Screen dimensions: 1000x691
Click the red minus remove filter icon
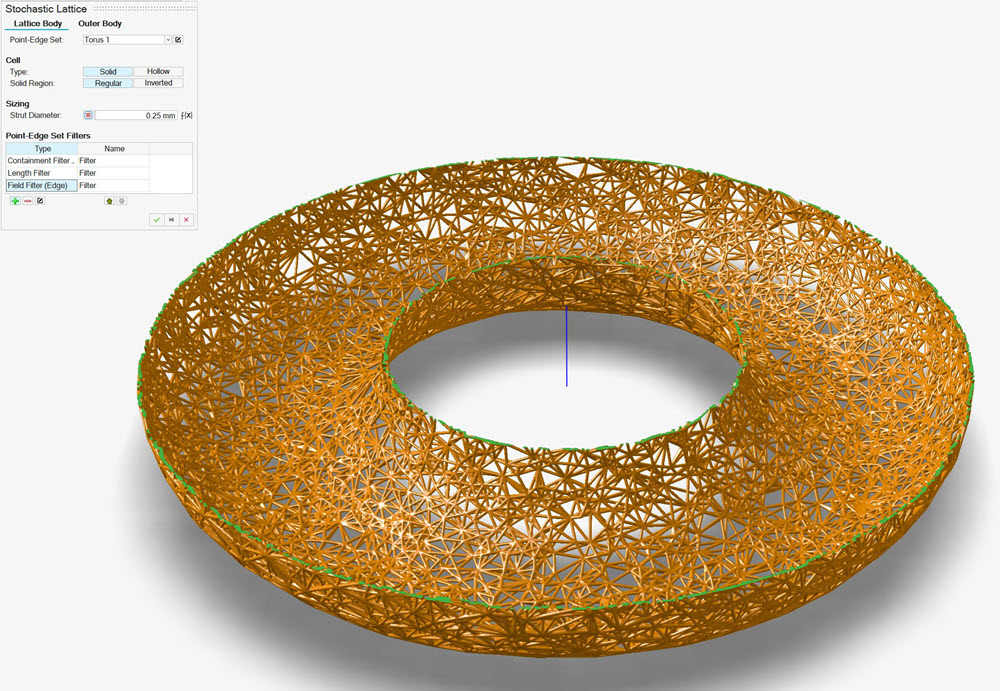pos(28,201)
